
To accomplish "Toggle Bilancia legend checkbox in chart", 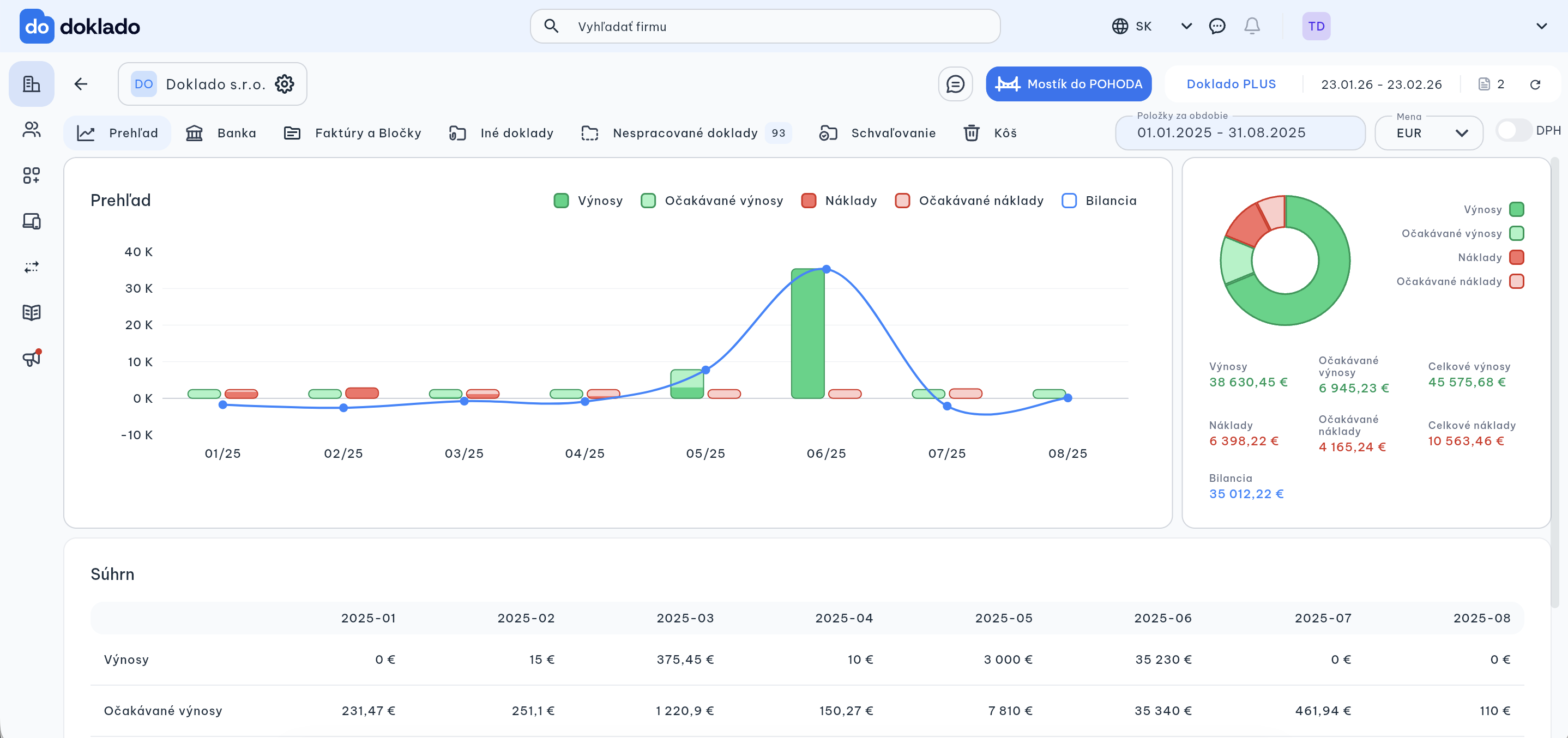I will click(1069, 201).
